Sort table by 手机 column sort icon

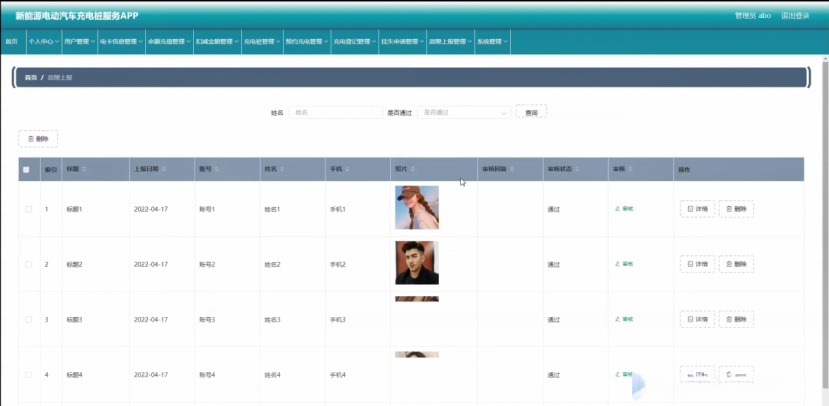347,170
